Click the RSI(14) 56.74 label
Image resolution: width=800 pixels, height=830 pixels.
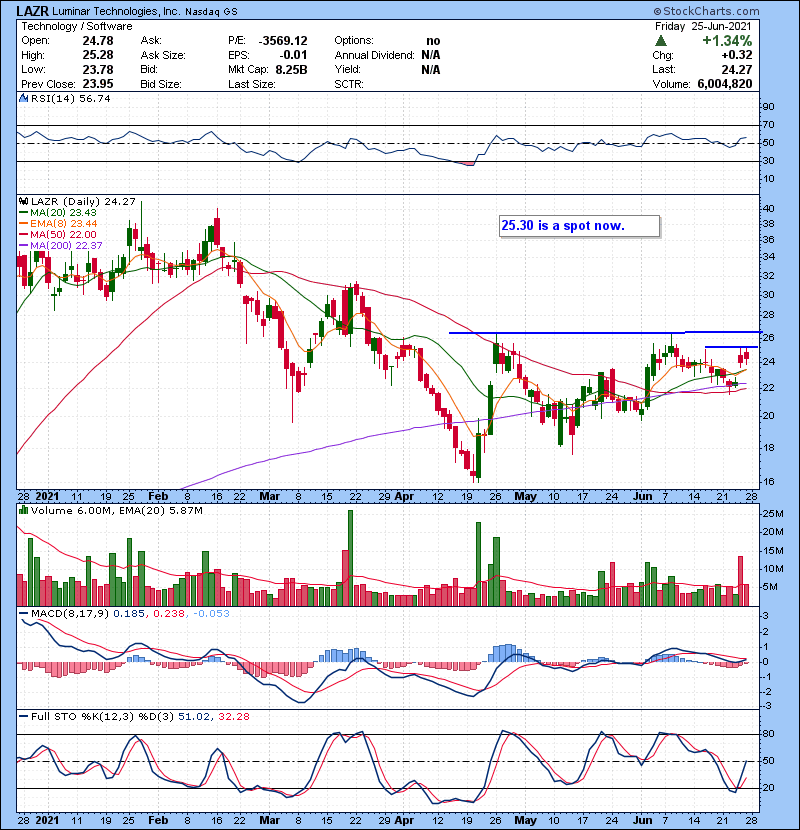pos(70,98)
